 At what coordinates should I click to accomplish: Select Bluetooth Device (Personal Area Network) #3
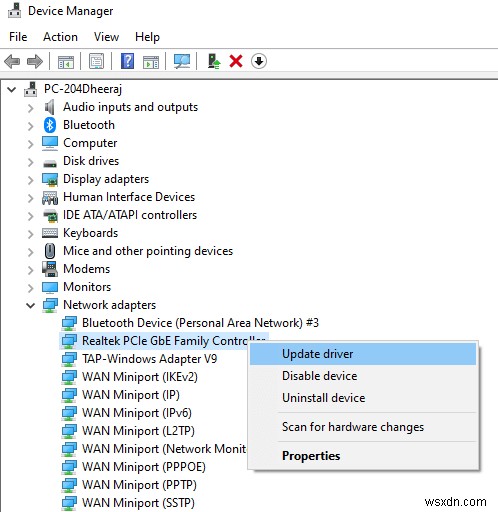[200, 323]
